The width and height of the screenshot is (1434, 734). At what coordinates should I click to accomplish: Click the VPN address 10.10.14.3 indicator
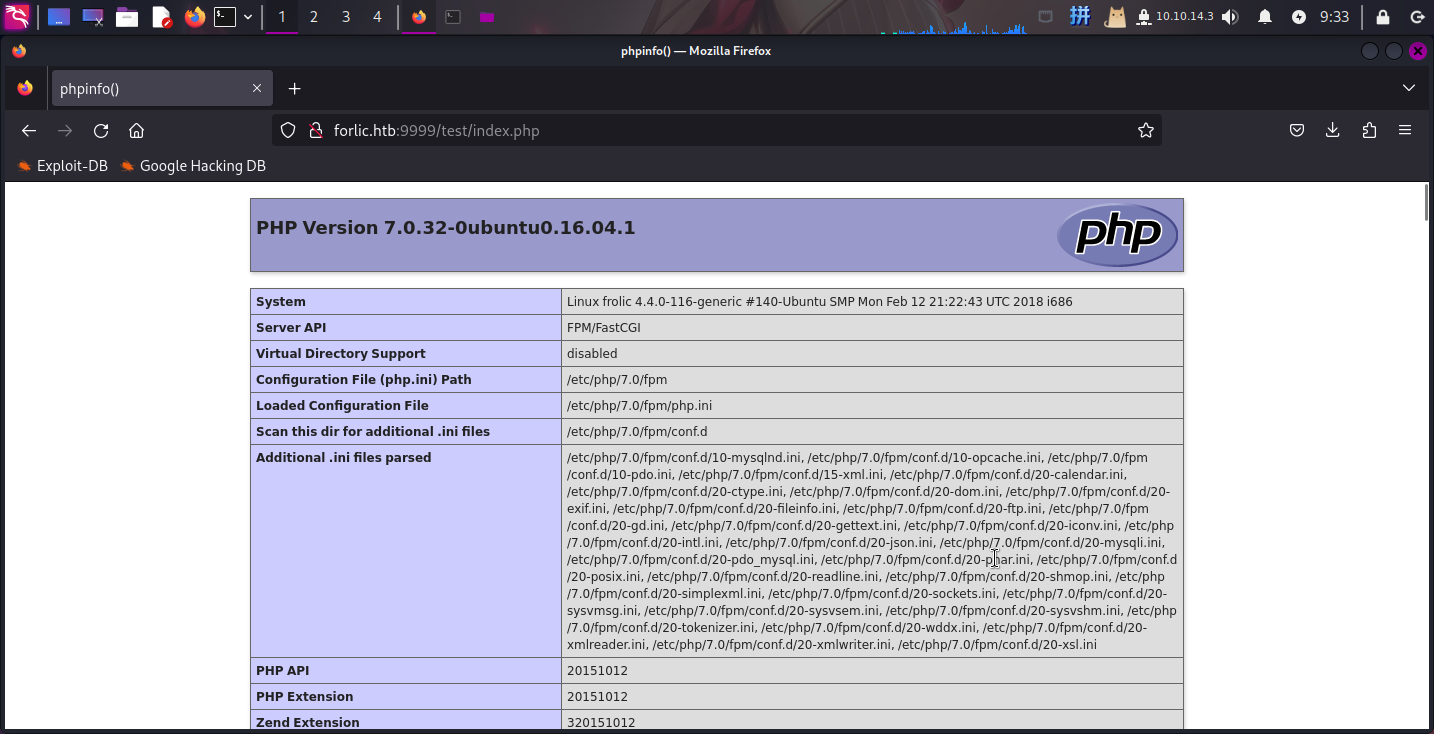point(1175,17)
